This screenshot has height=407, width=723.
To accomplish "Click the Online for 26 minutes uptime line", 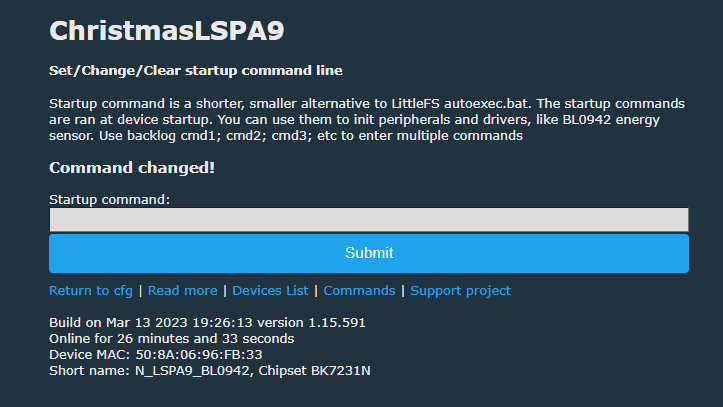I will coord(172,338).
